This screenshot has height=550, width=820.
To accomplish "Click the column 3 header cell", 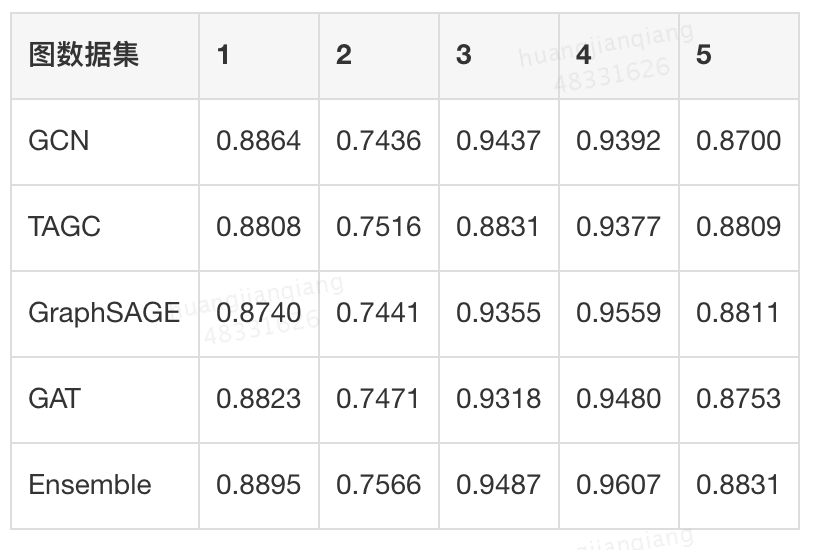I will pyautogui.click(x=463, y=55).
